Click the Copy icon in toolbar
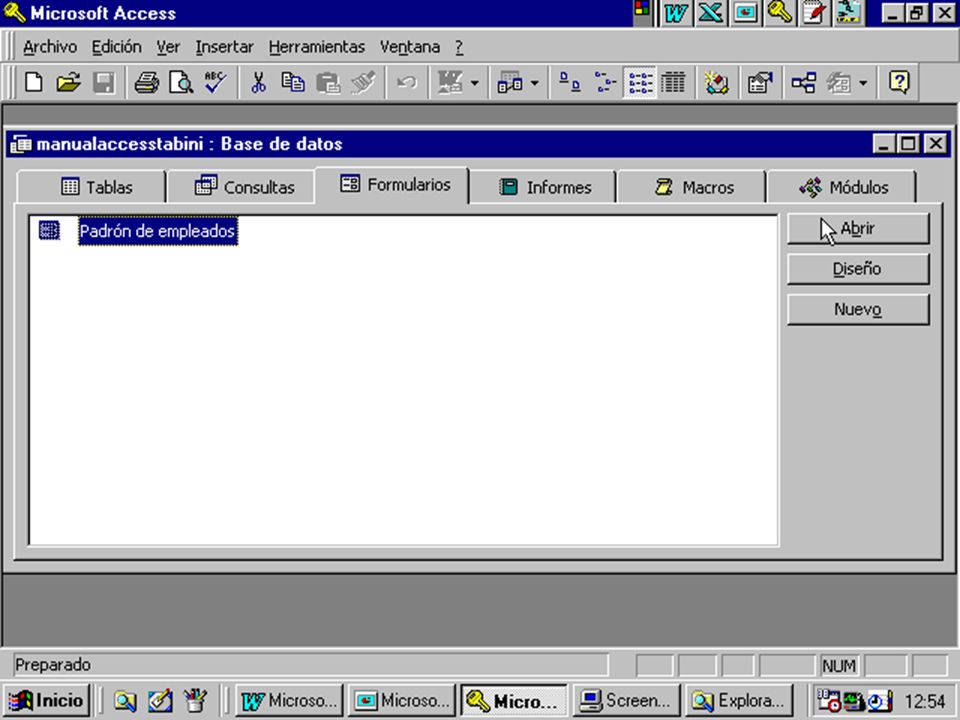 coord(293,82)
